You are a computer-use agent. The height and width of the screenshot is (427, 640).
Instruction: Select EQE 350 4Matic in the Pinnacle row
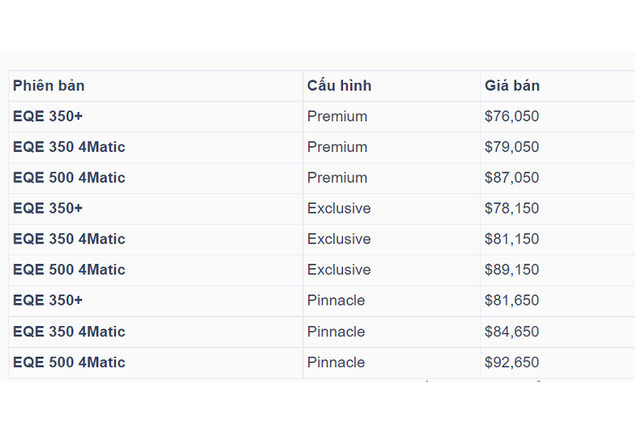[x=69, y=331]
